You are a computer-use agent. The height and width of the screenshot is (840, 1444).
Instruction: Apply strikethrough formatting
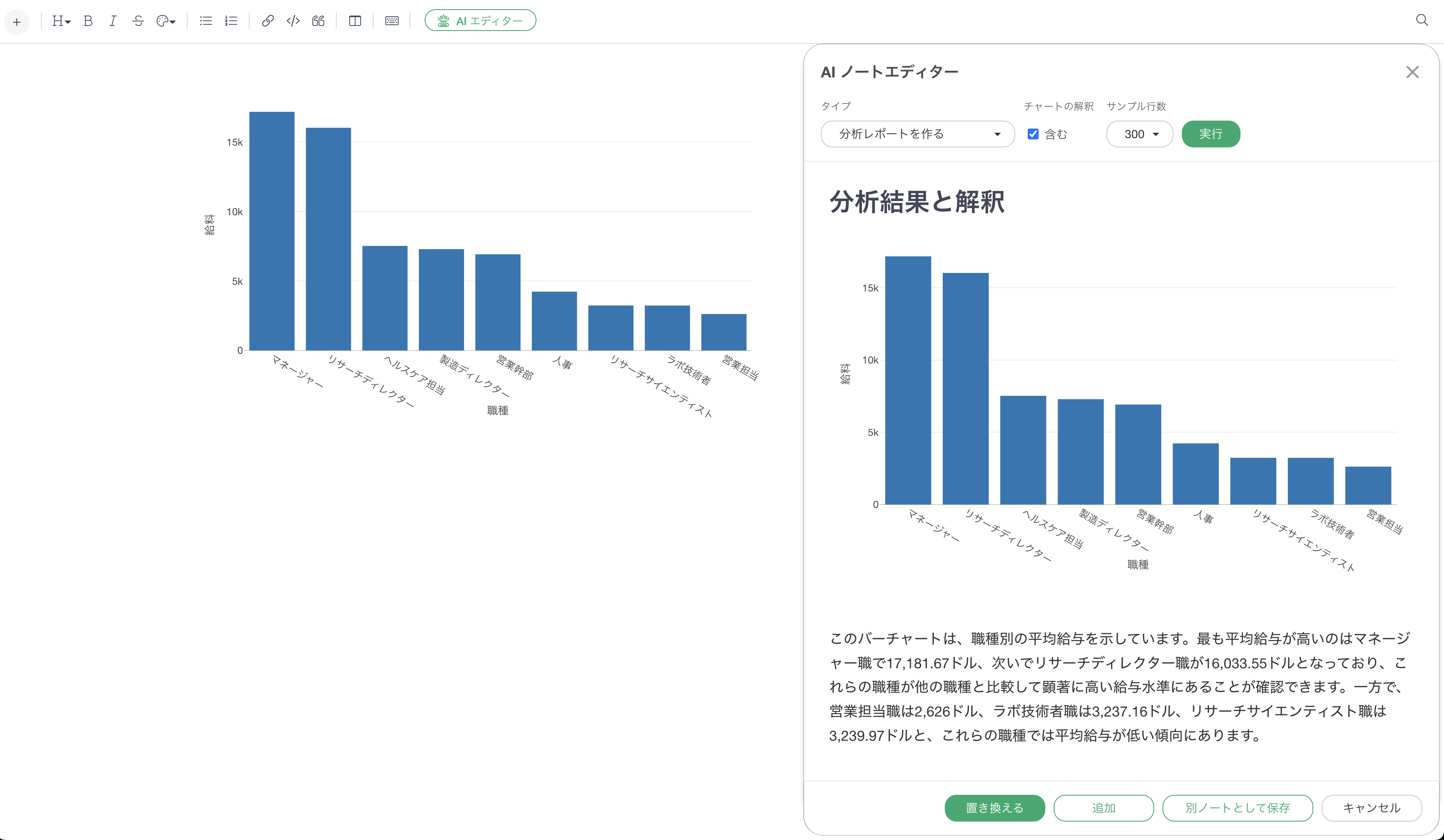click(x=138, y=21)
